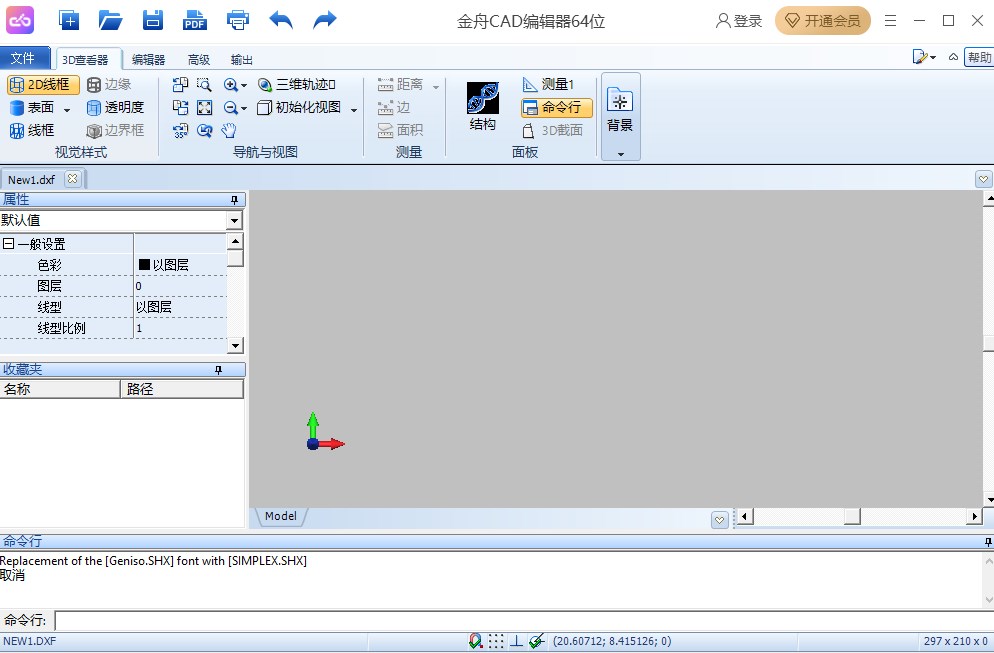Screen dimensions: 994x653
Task: Switch to the 编辑器 ribbon tab
Action: (149, 60)
